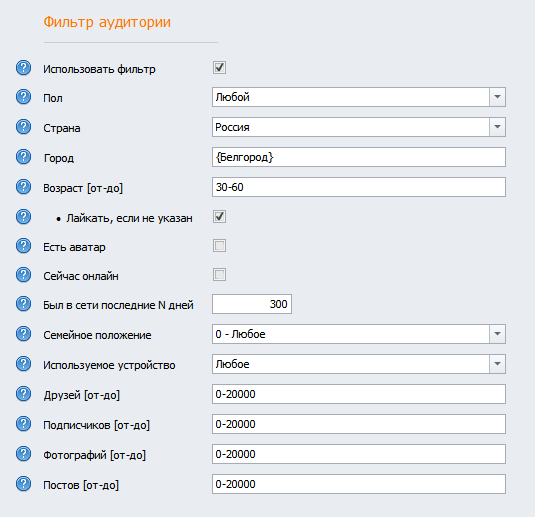Open help icon beside Пол
The image size is (535, 517).
pyautogui.click(x=24, y=97)
